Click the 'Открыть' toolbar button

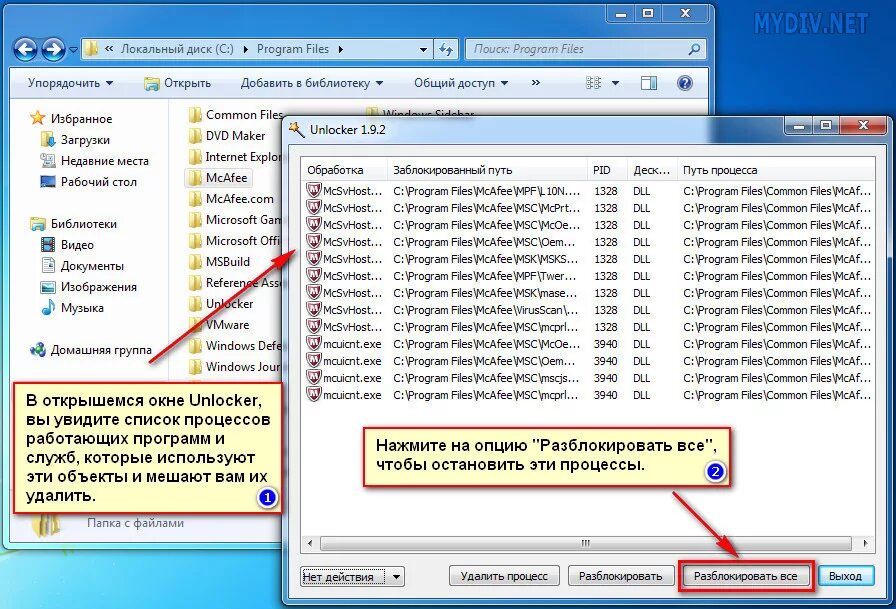point(177,83)
